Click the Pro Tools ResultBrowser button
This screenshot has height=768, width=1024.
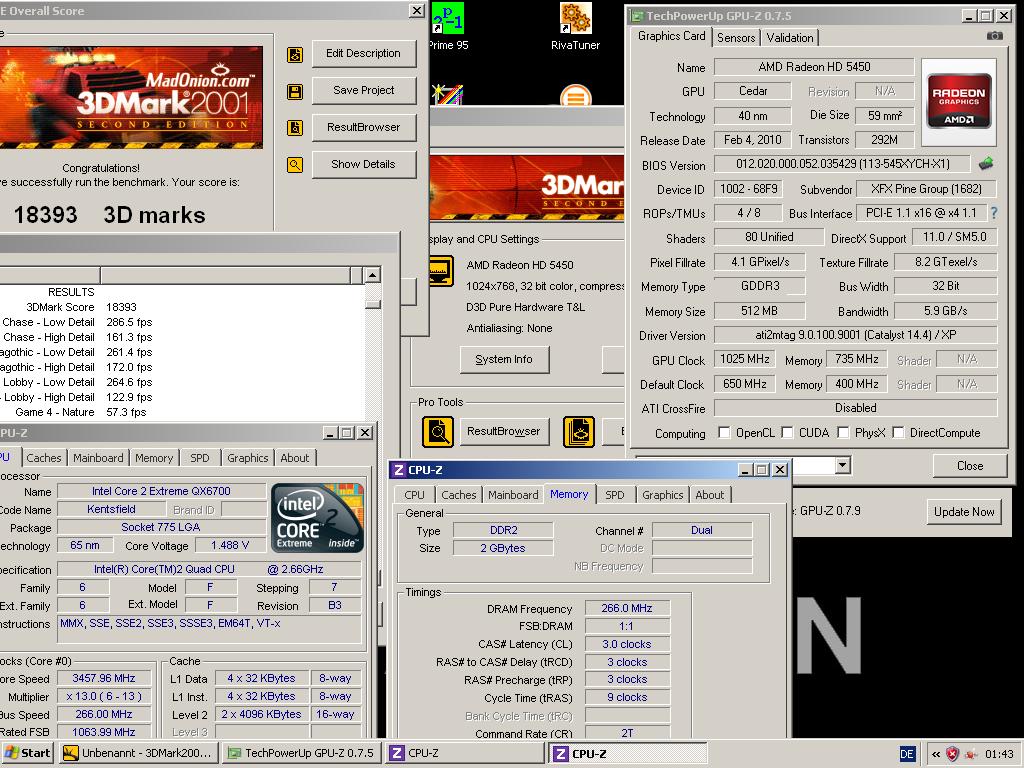pyautogui.click(x=504, y=431)
